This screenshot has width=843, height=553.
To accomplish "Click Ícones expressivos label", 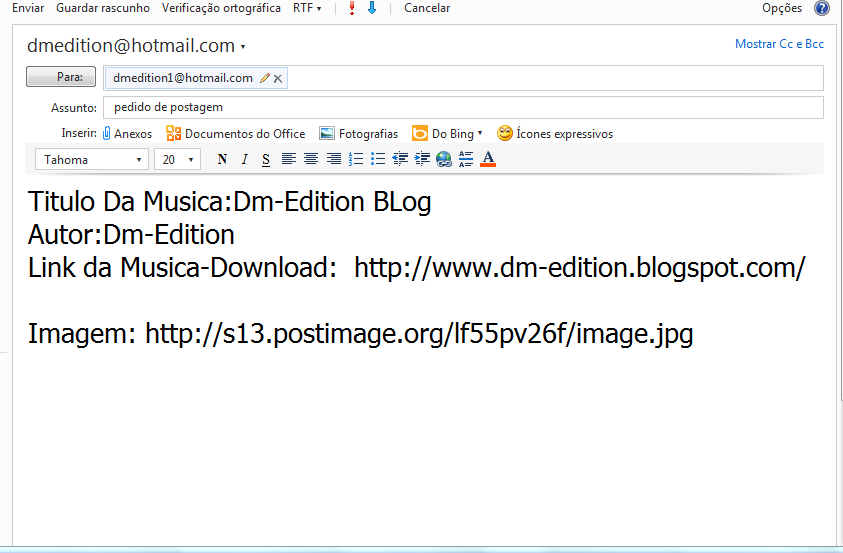I will (565, 134).
